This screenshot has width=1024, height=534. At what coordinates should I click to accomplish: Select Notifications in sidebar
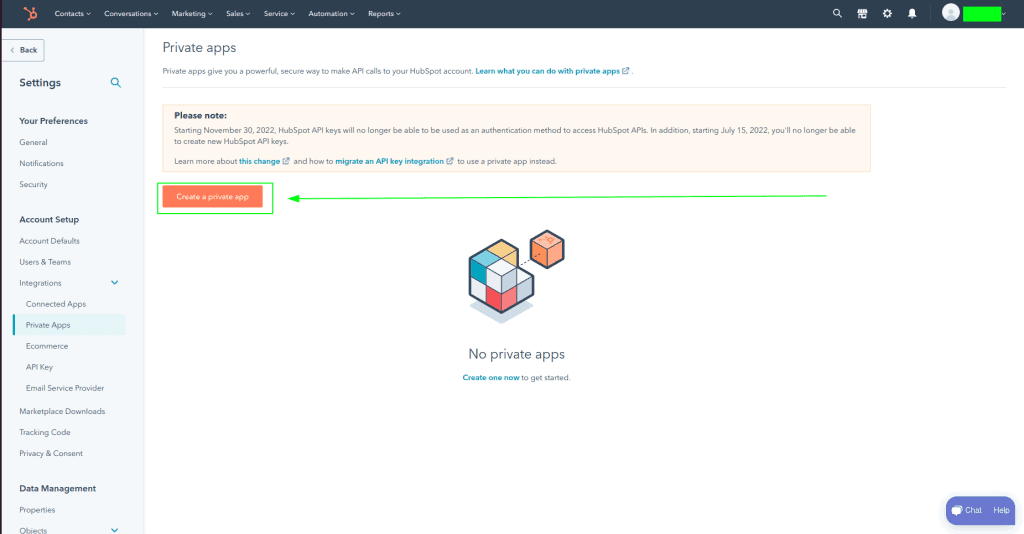coord(41,163)
